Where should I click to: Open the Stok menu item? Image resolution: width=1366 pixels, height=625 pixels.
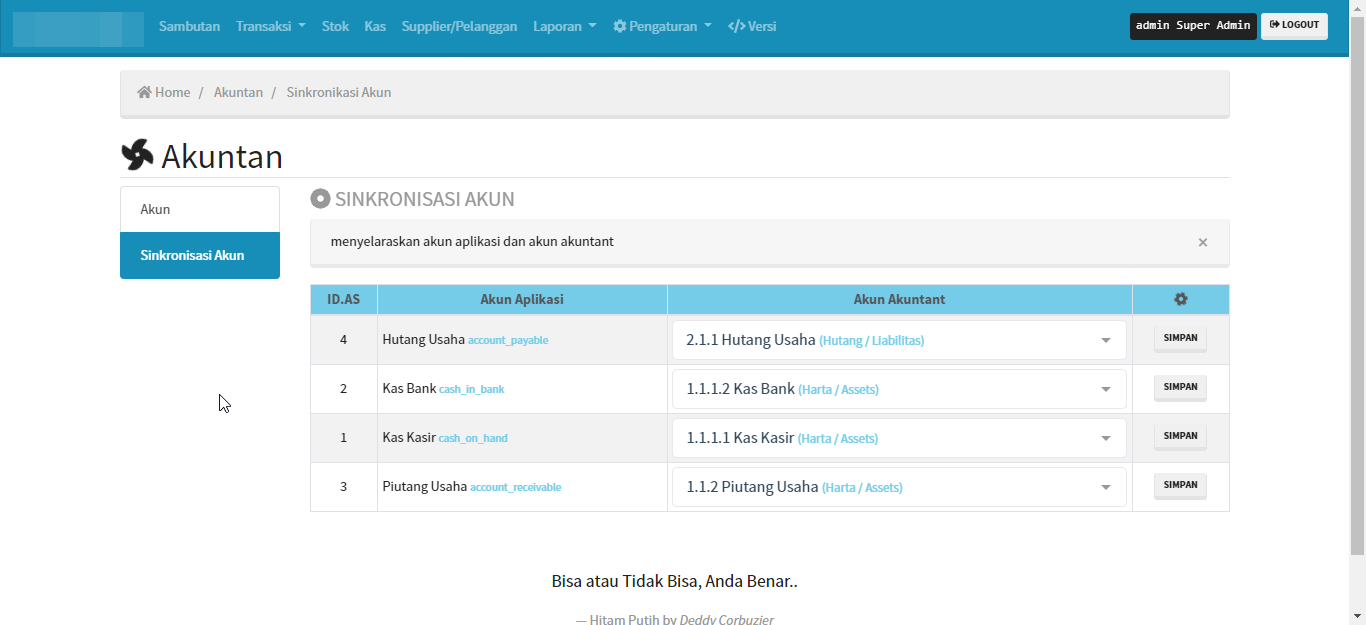[335, 26]
